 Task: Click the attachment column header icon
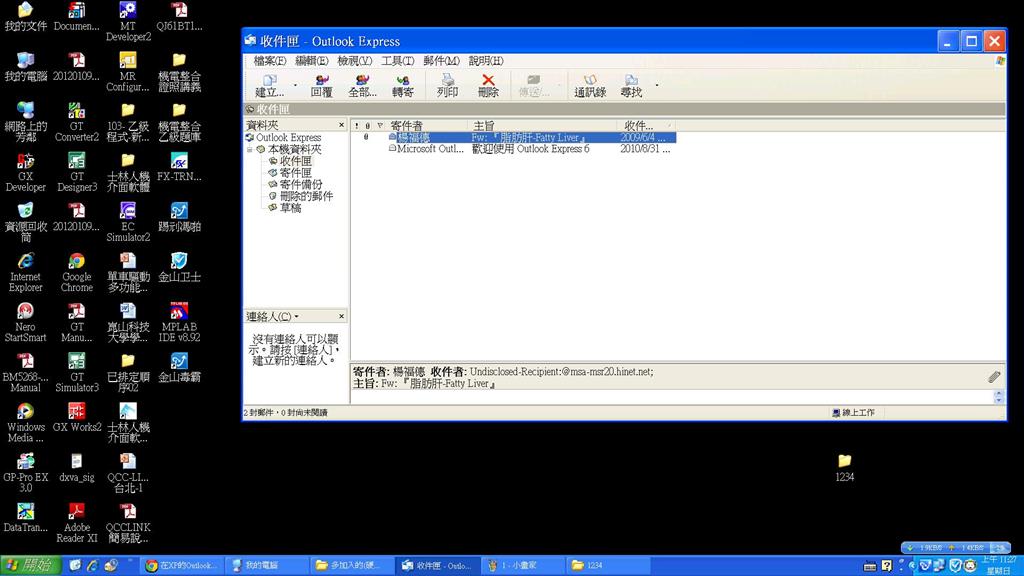[368, 125]
